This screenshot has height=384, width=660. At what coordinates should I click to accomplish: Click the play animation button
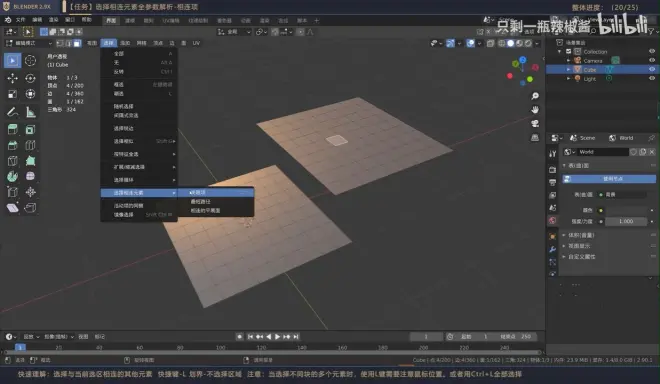coord(277,337)
